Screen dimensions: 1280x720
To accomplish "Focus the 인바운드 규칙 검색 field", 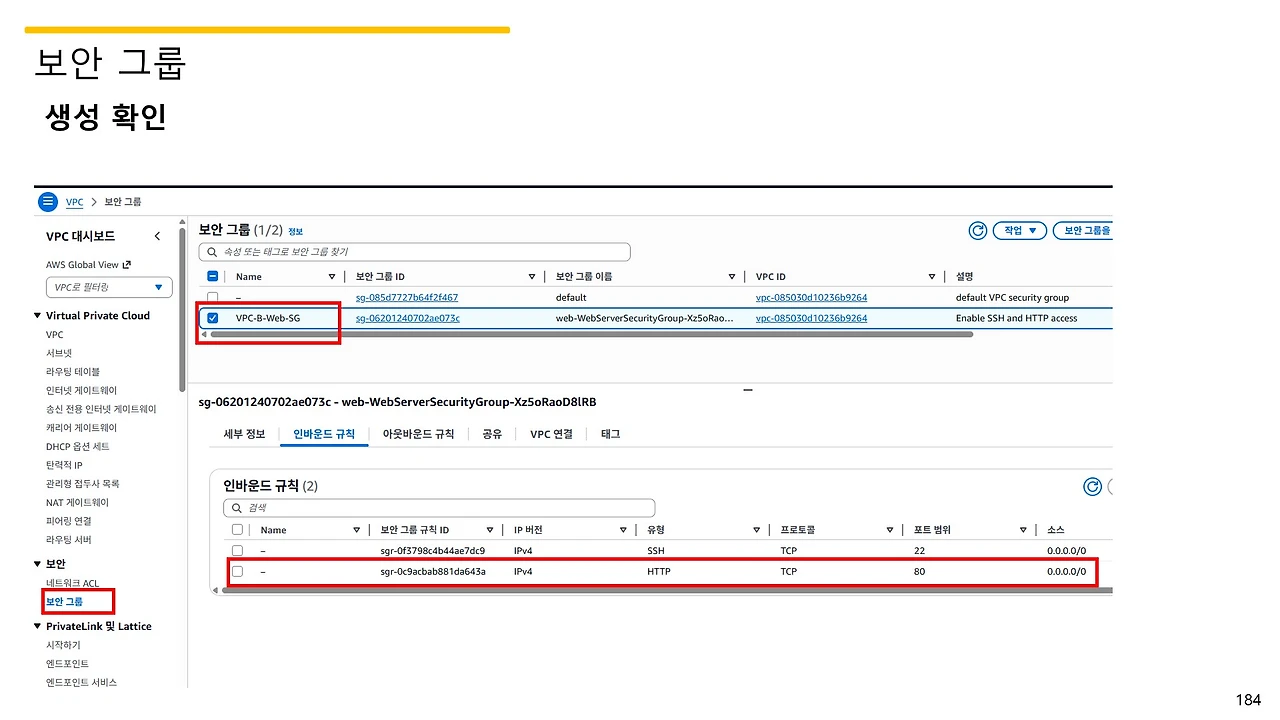I will point(439,508).
